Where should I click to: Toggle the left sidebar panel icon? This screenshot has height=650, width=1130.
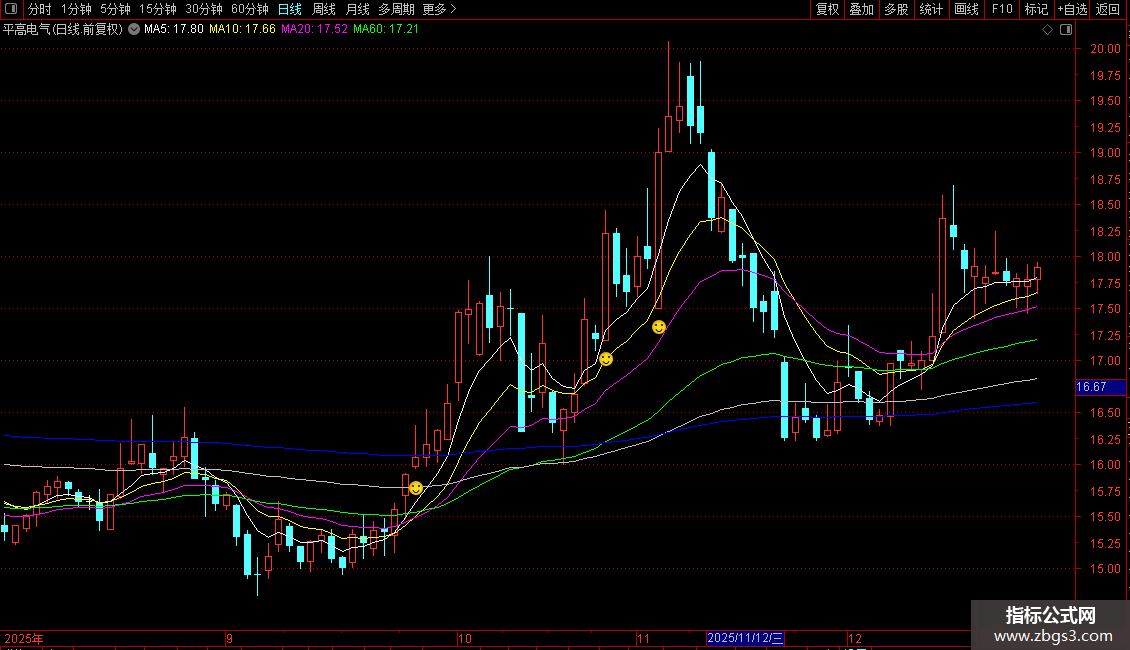point(11,9)
